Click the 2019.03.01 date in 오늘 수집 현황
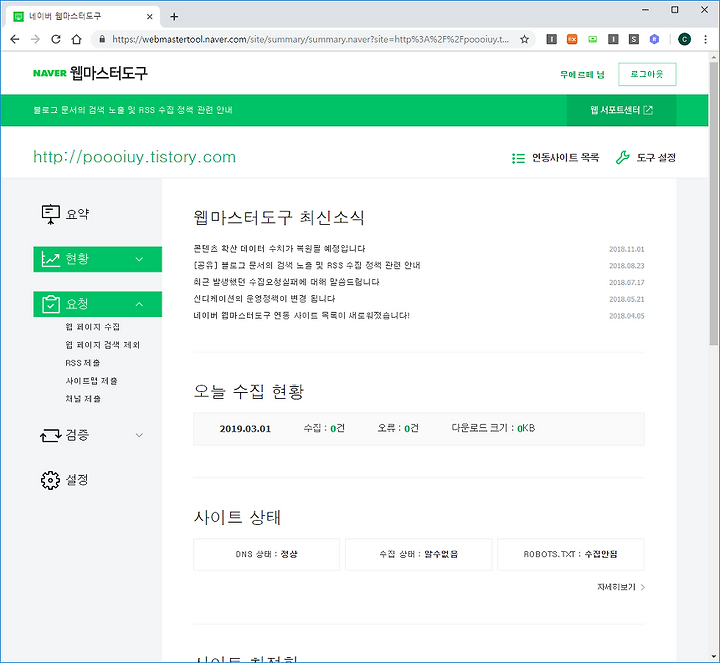 (x=245, y=429)
